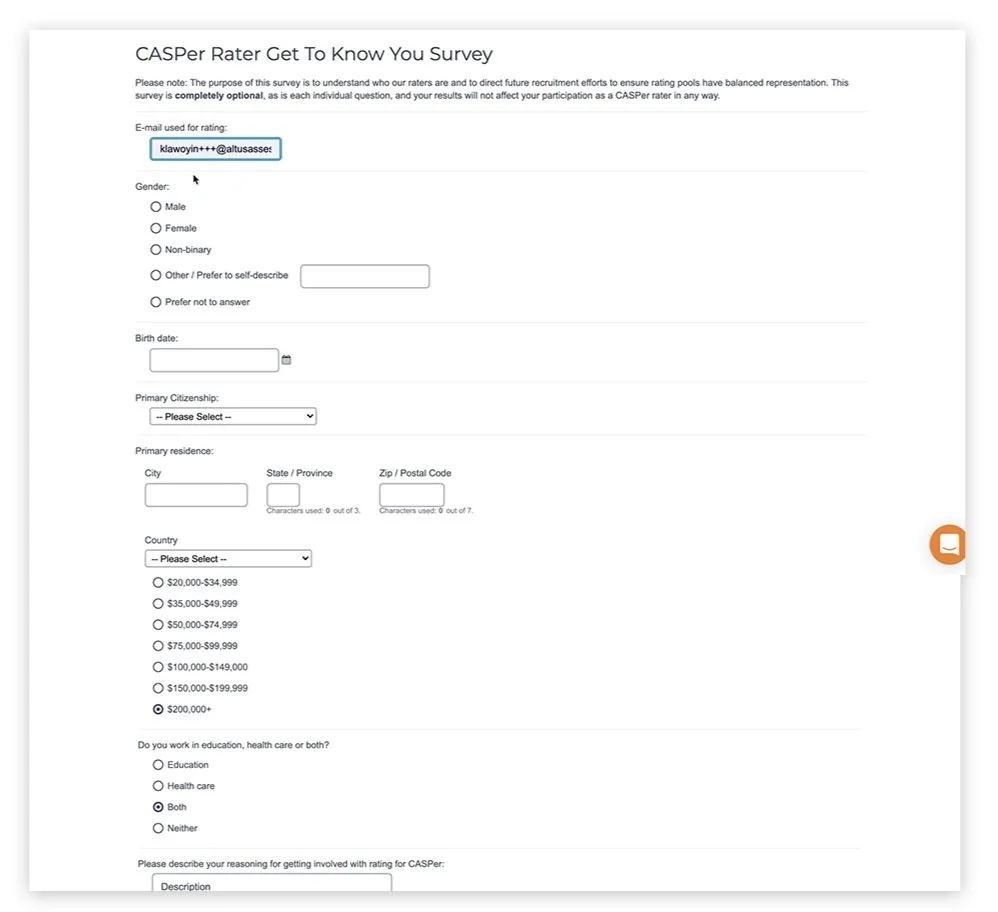
Task: Choose the $100,000-$149,000 income range
Action: [x=158, y=667]
